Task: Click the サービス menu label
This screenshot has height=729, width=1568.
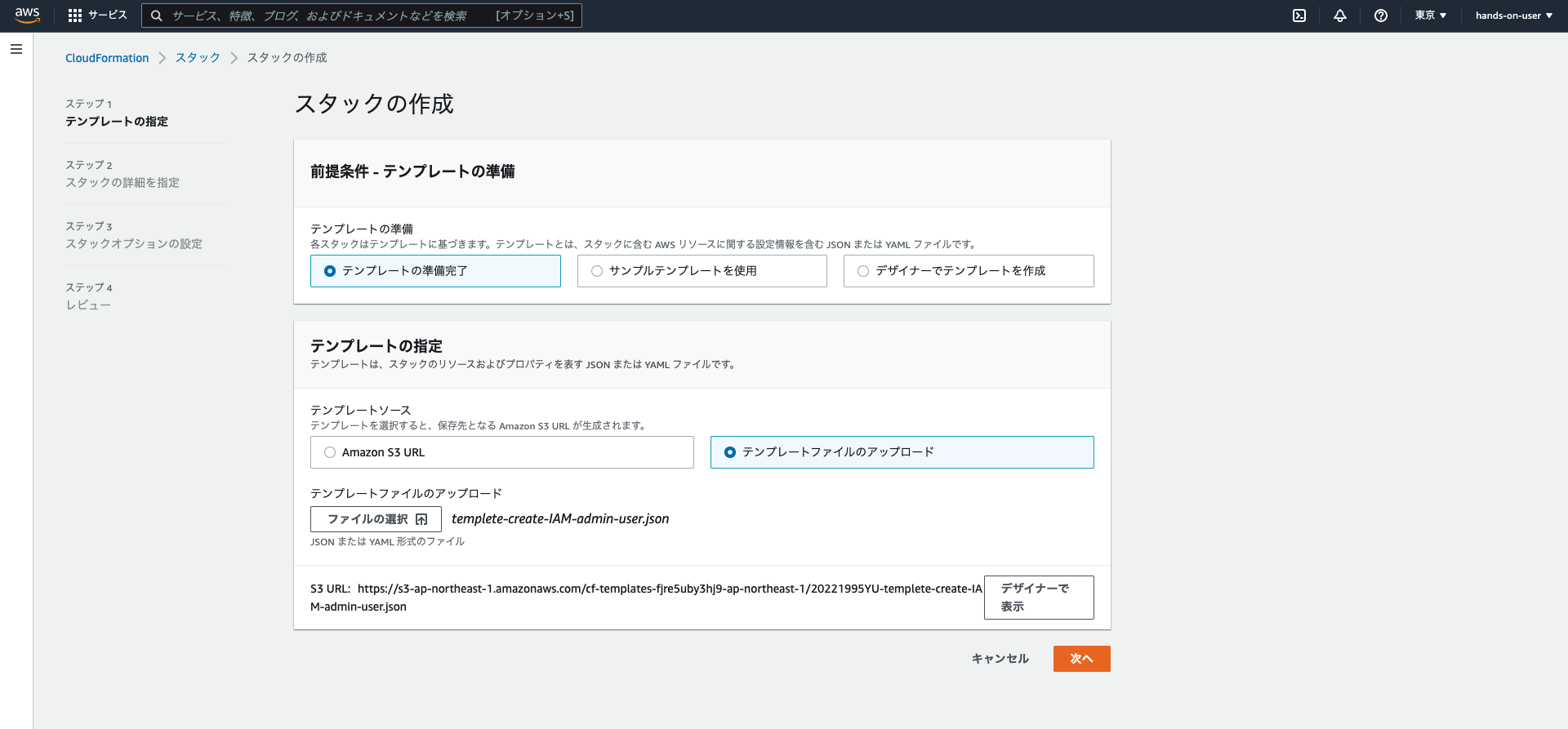Action: point(108,16)
